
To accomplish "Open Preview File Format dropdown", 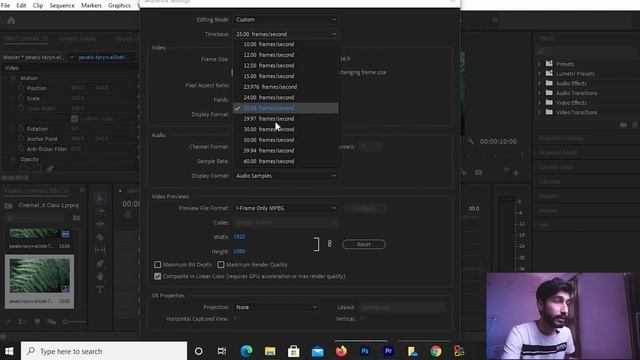I will (x=286, y=208).
